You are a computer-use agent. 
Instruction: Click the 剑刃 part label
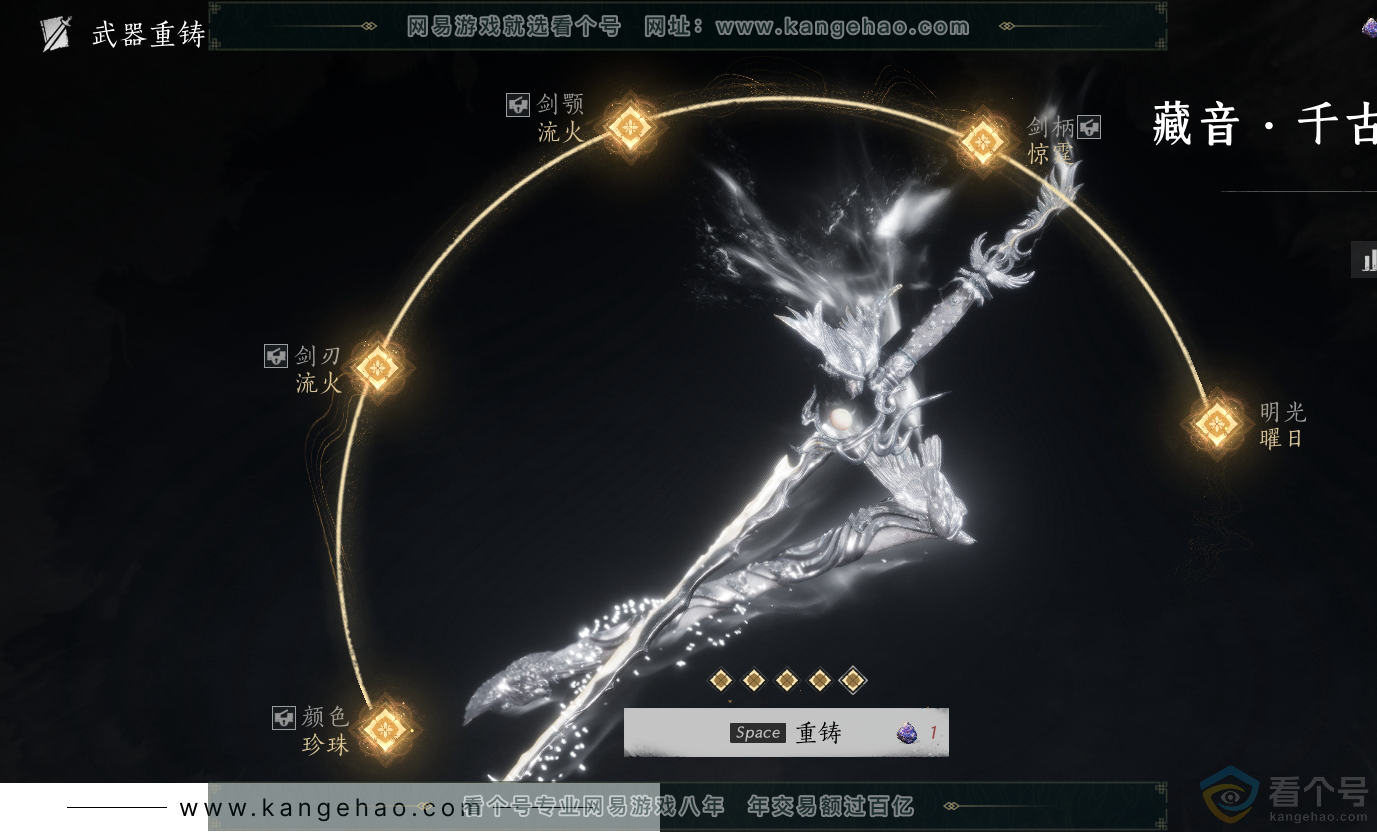319,356
